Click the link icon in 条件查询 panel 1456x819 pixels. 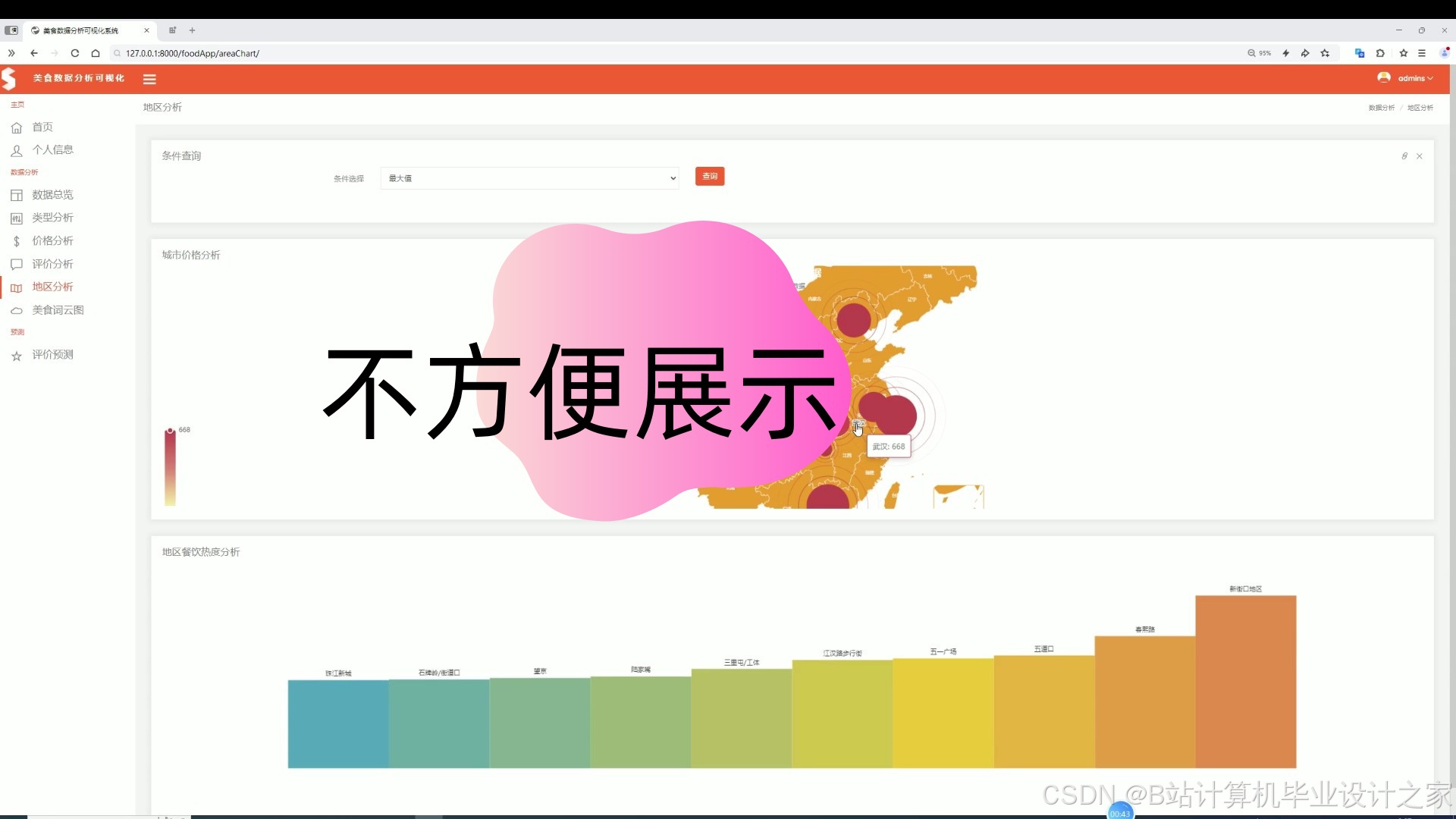(x=1404, y=156)
